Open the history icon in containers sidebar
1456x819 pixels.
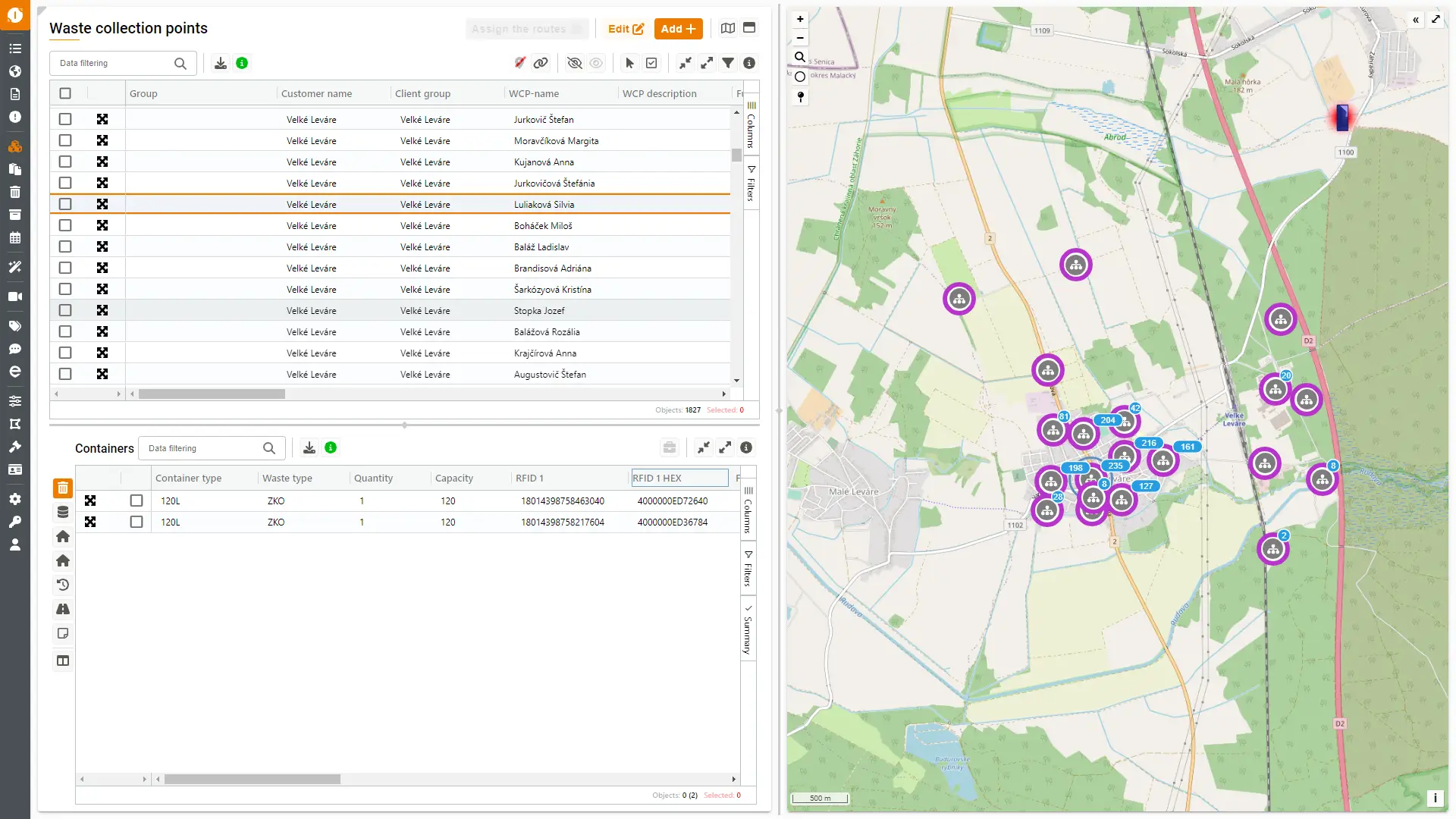click(x=63, y=585)
